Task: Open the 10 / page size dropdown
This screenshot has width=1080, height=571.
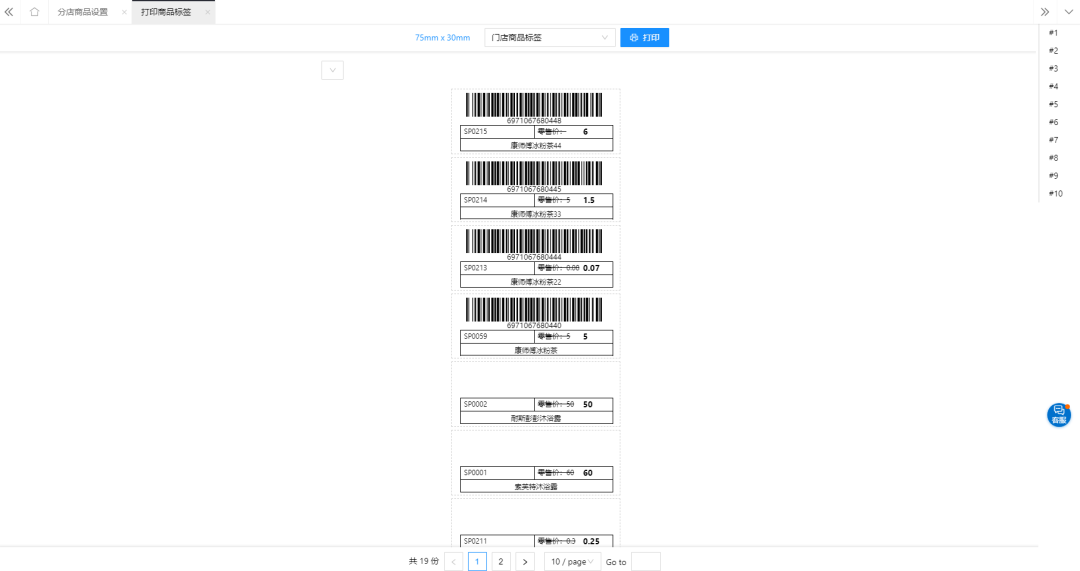Action: [x=572, y=562]
